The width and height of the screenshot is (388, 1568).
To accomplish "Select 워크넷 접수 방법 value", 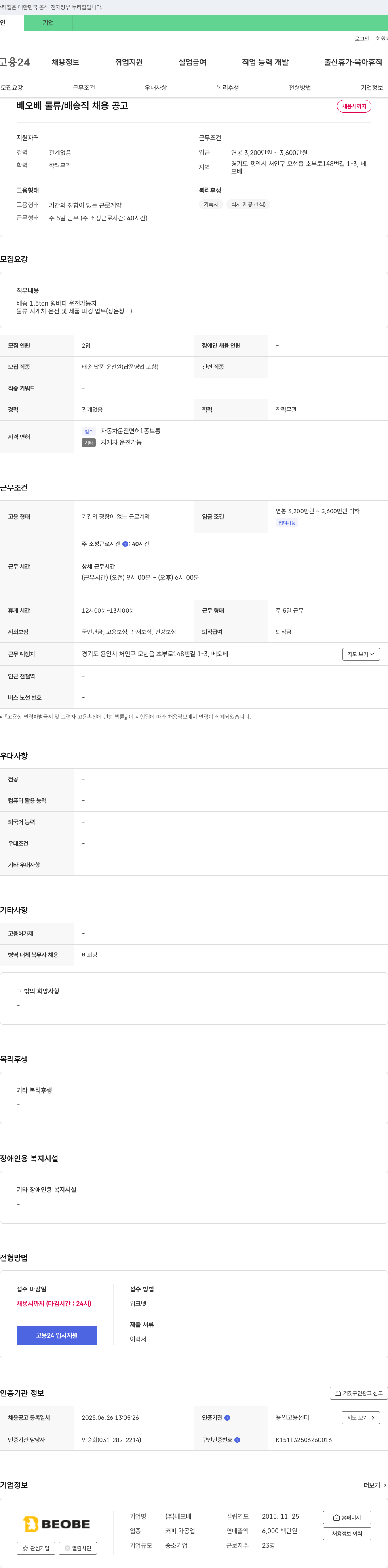I will [x=138, y=1303].
